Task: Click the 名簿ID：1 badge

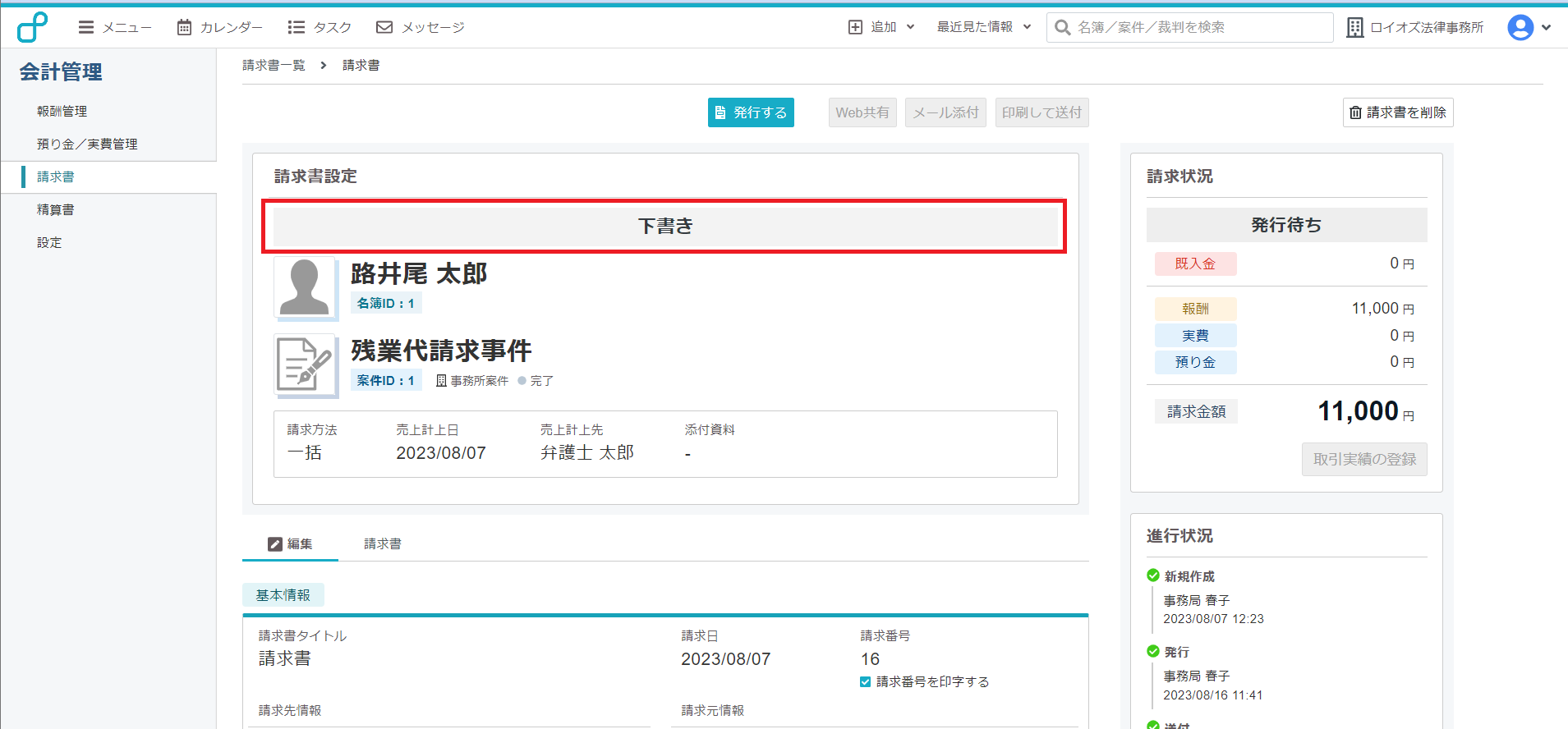Action: (x=386, y=303)
